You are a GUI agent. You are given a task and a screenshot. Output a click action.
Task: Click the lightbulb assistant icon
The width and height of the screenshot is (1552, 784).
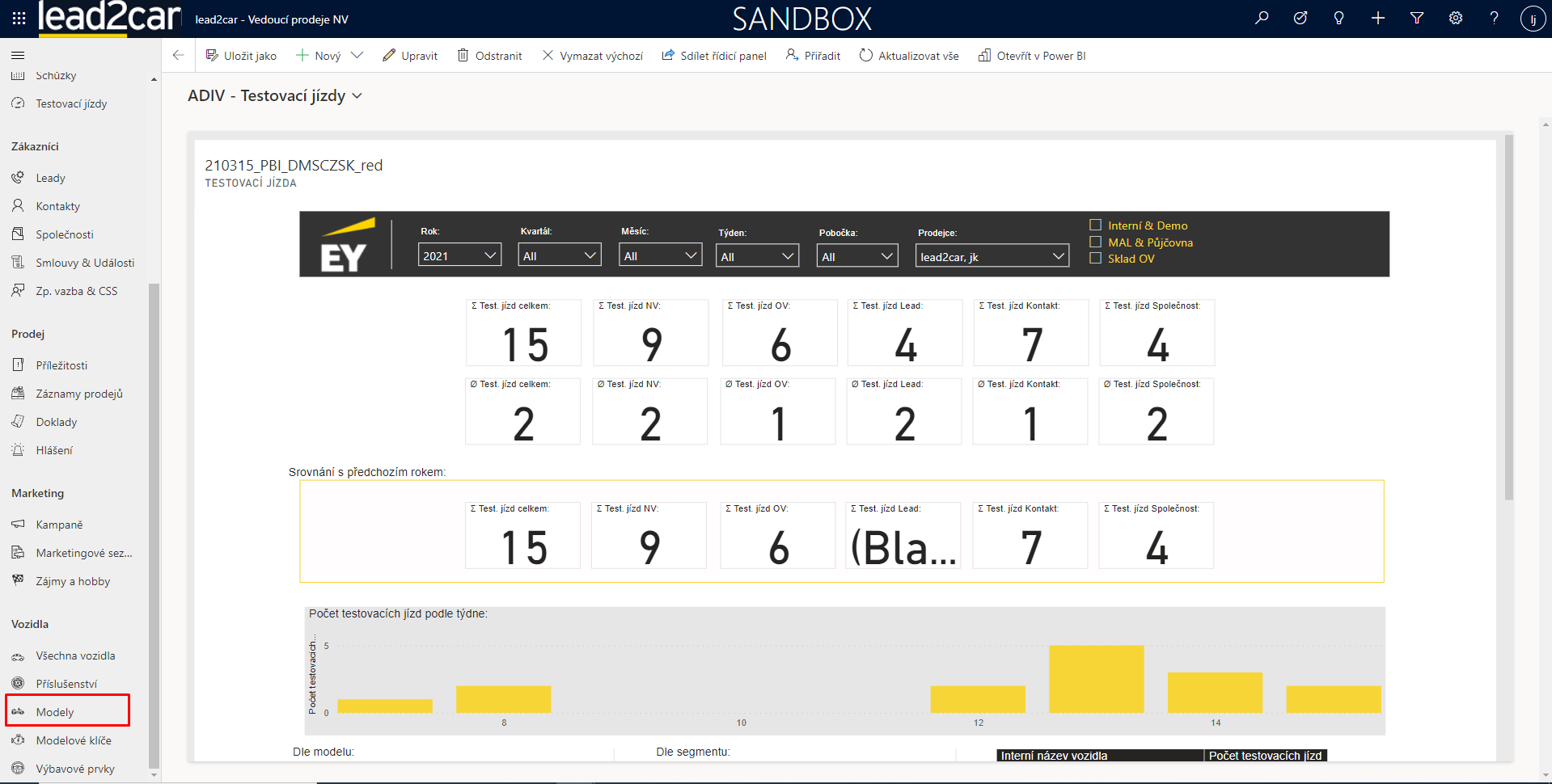(1339, 18)
